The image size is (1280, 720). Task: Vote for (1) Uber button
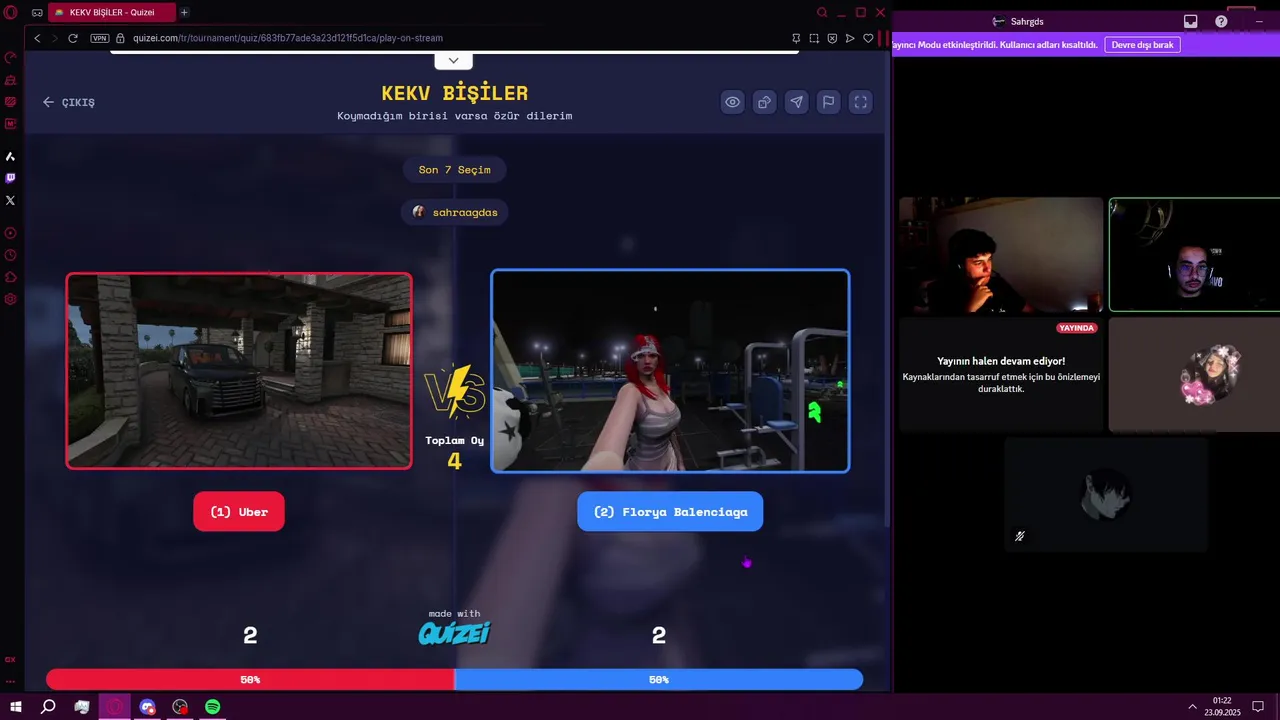coord(239,512)
